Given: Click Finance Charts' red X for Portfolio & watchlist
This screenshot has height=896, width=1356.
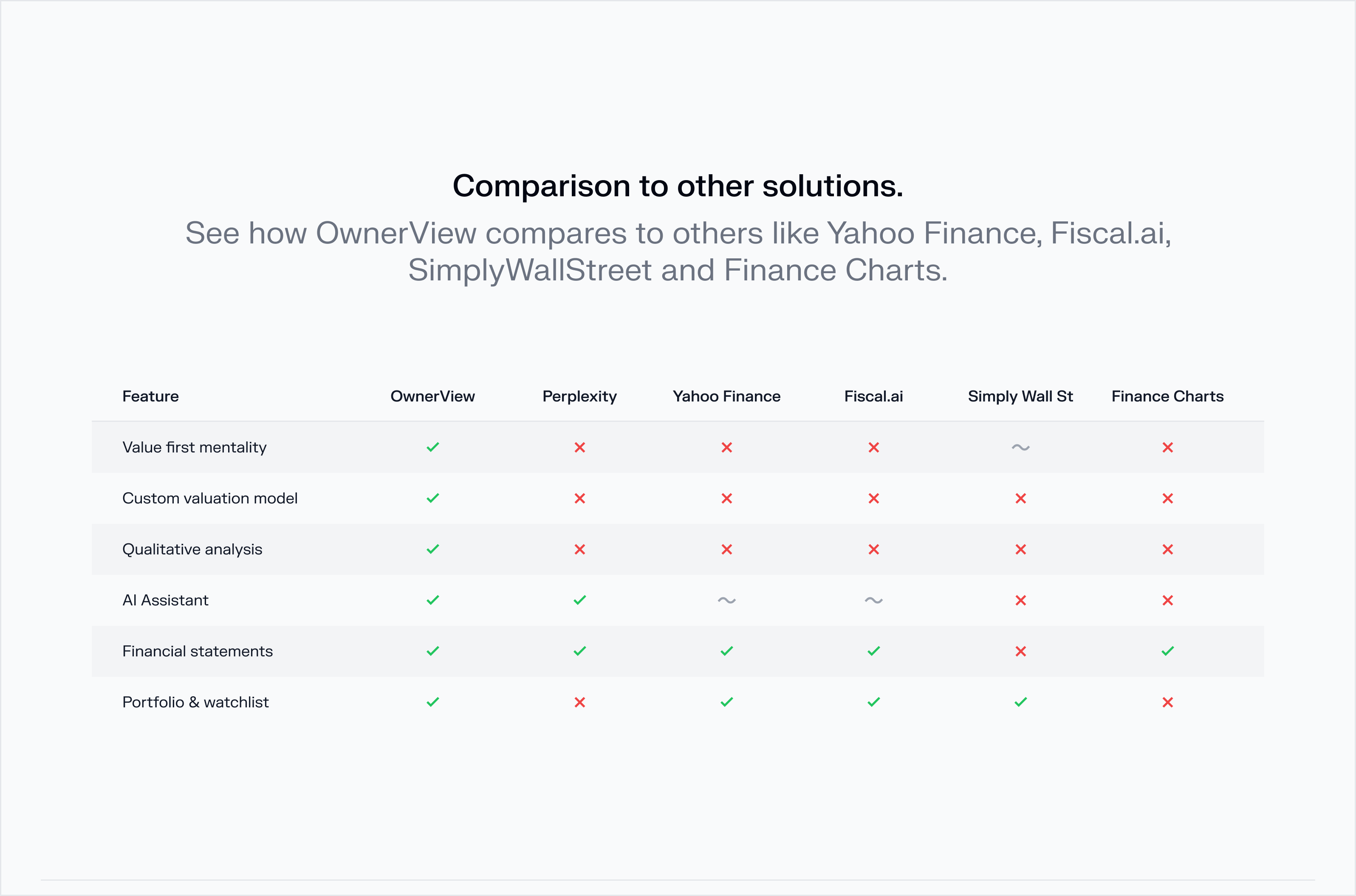Looking at the screenshot, I should tap(1167, 702).
